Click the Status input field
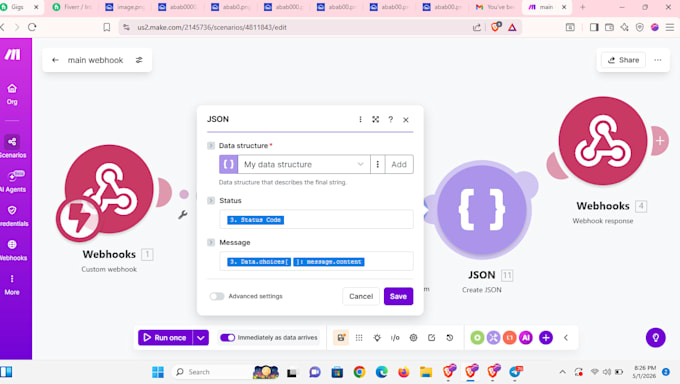 (x=316, y=220)
